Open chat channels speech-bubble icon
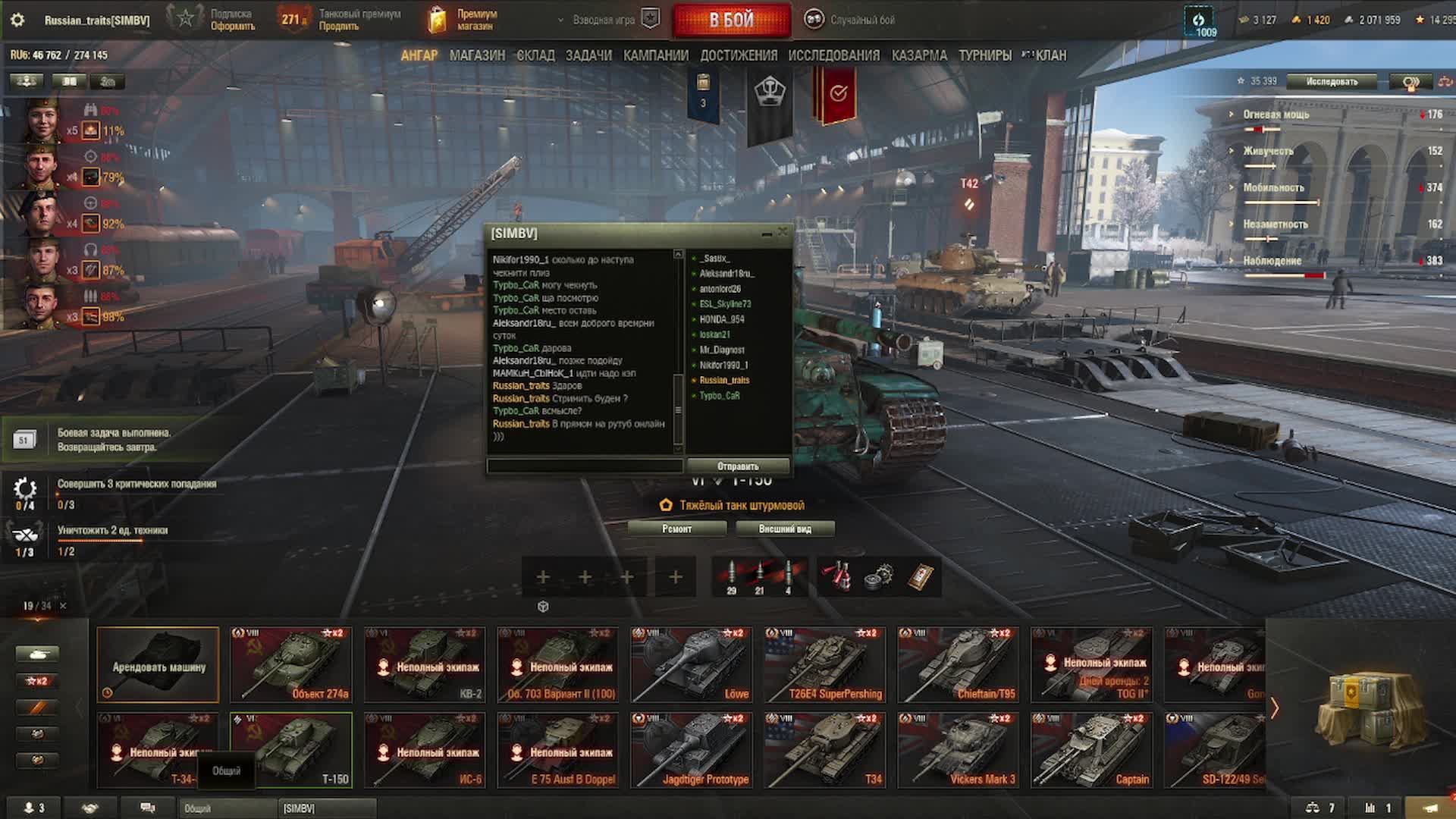 point(148,808)
